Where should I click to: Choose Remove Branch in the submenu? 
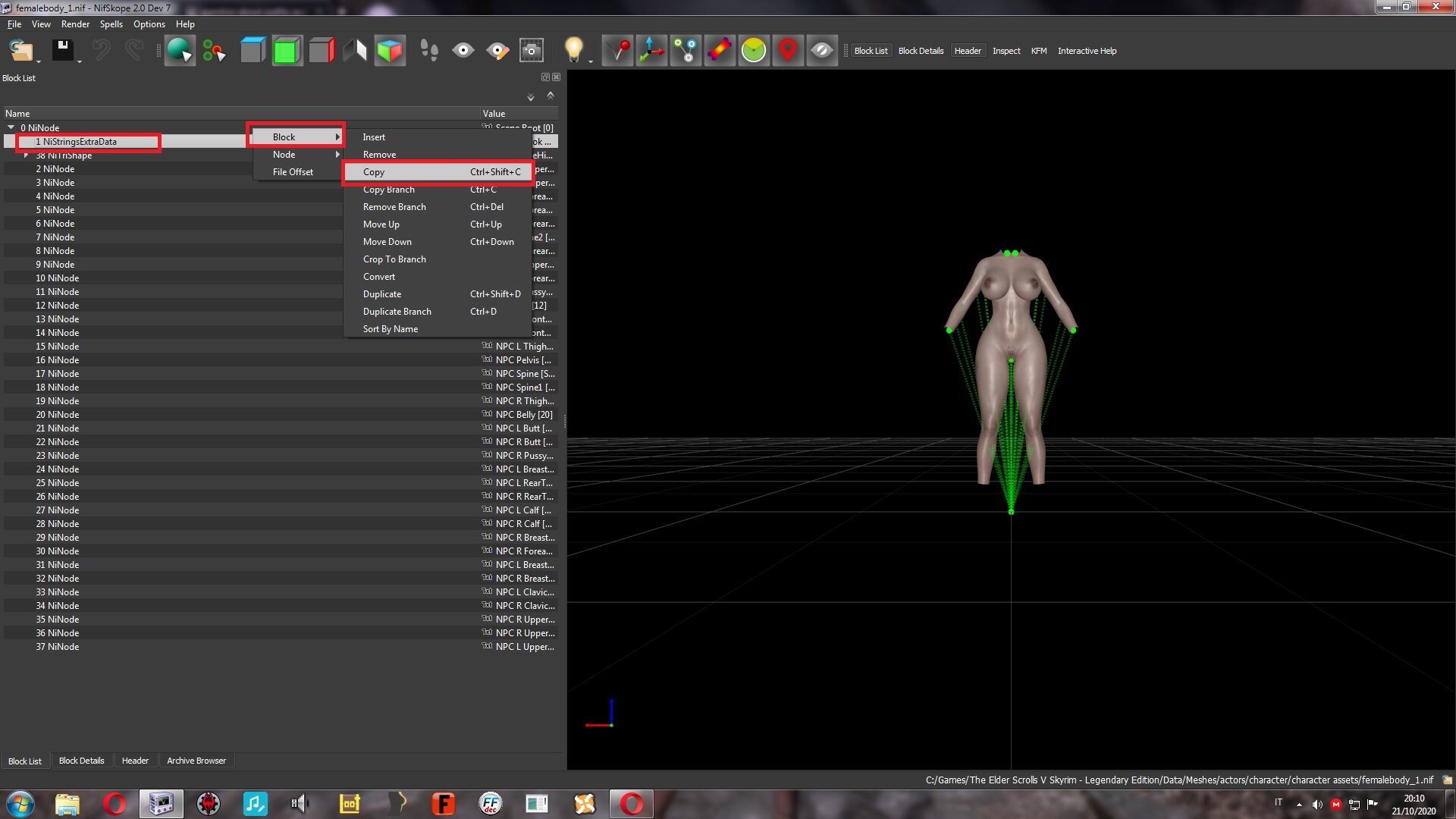[x=438, y=207]
